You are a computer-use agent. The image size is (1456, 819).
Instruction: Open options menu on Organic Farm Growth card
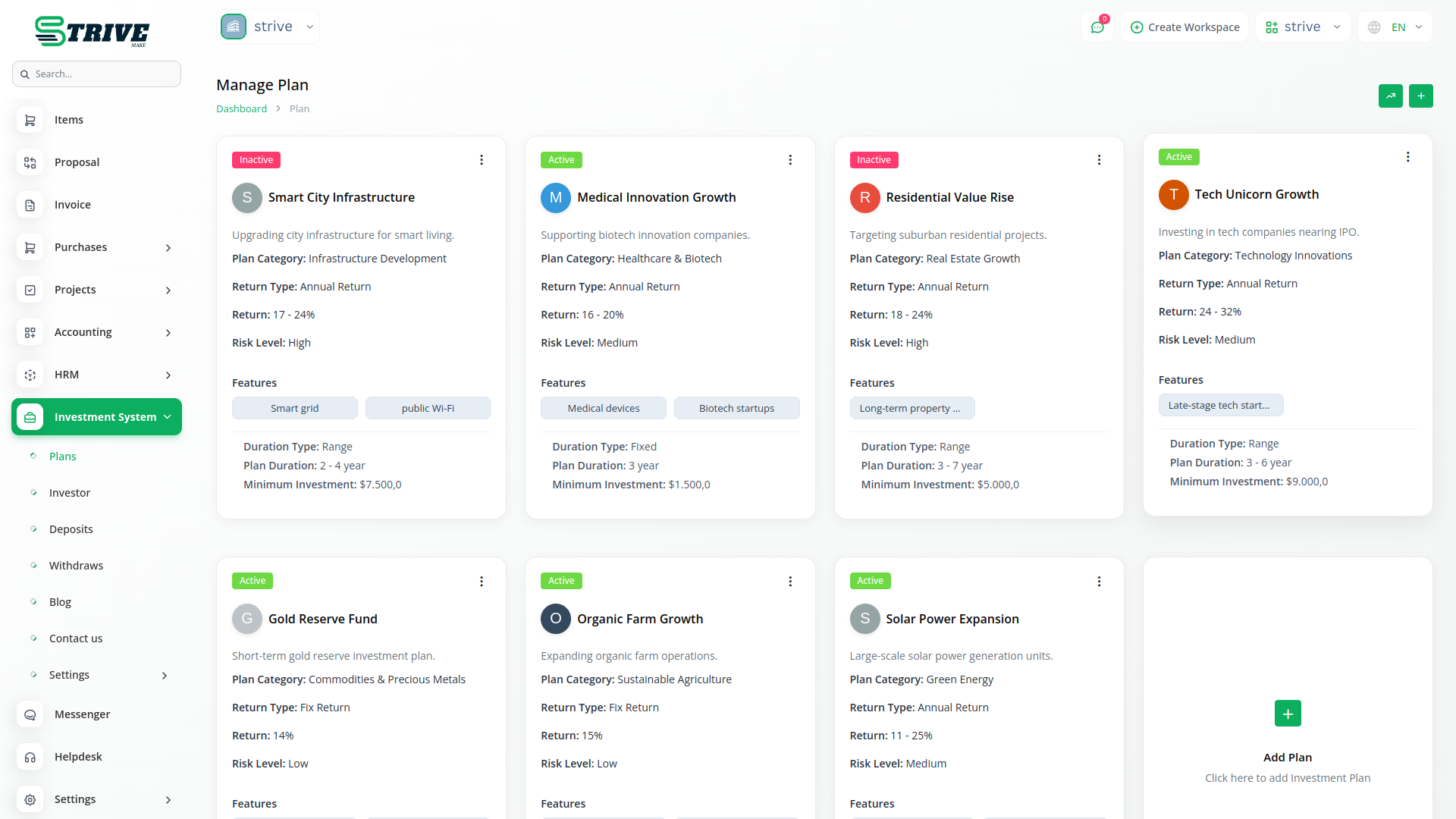point(790,582)
